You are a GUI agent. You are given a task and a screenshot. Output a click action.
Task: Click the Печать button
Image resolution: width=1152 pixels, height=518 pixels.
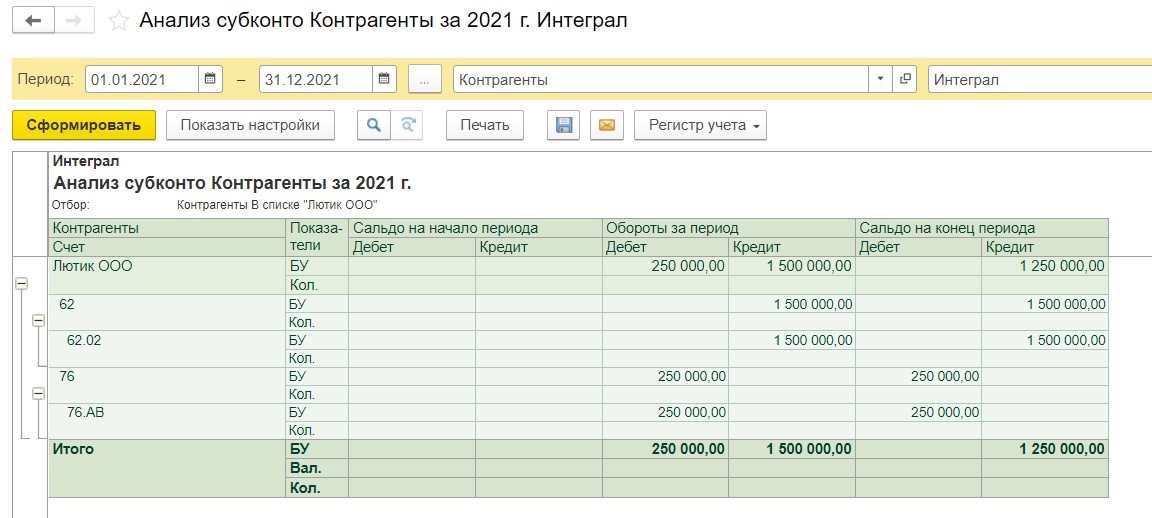485,125
